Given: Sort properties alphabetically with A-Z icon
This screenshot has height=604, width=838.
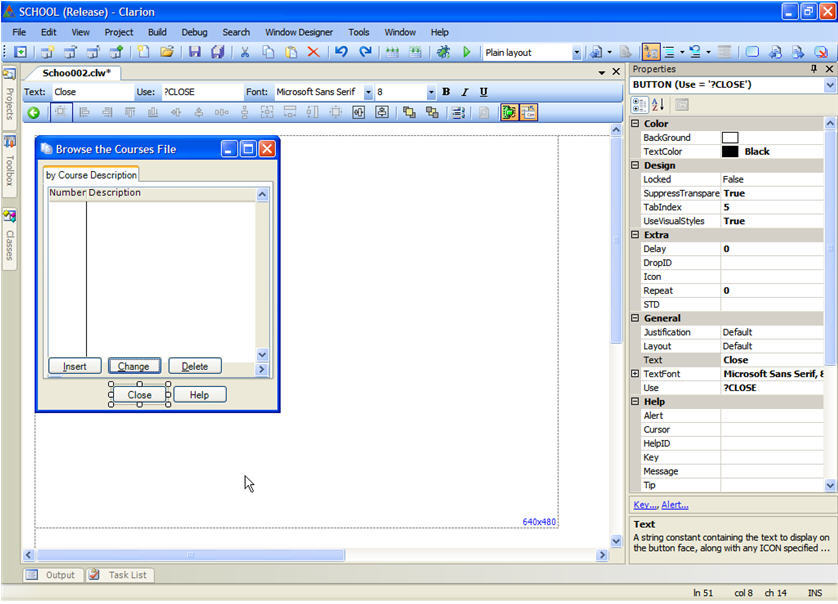Looking at the screenshot, I should click(x=658, y=105).
